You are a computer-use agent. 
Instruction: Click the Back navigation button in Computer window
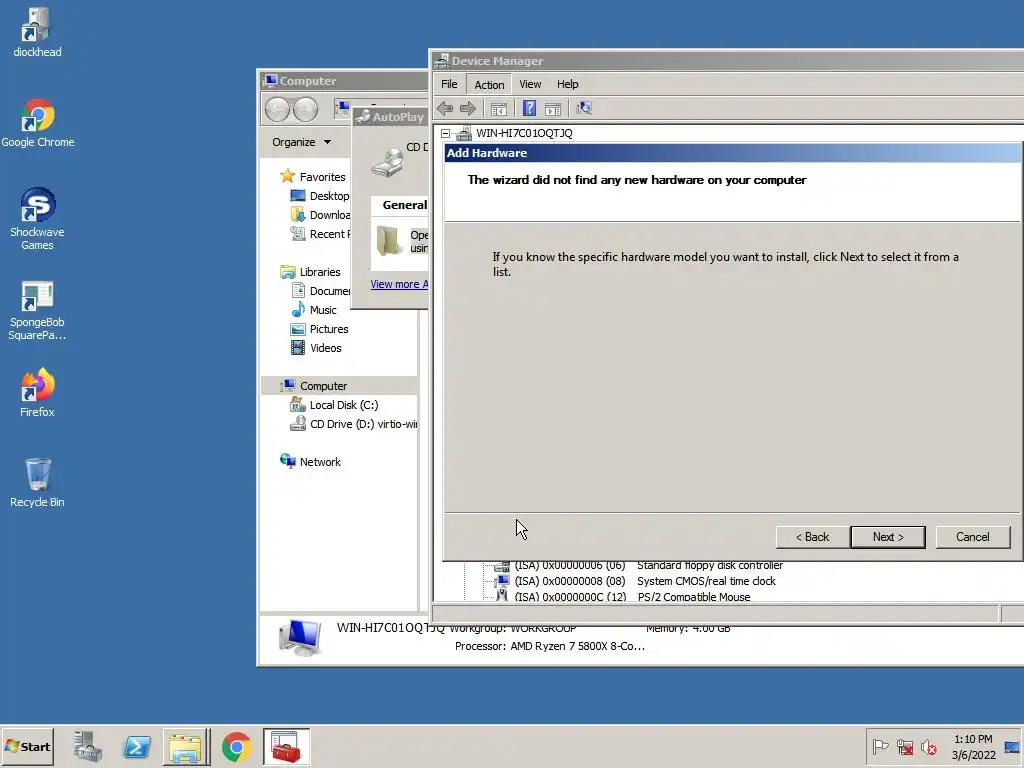278,109
